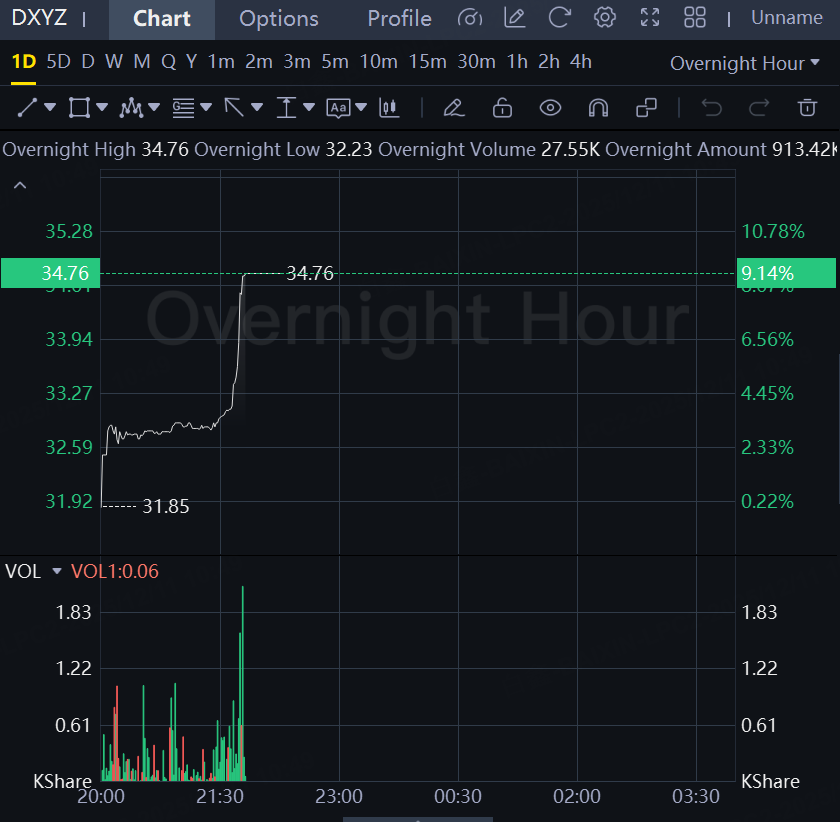Open the Overnight Hour session dropdown
The width and height of the screenshot is (840, 822).
746,63
